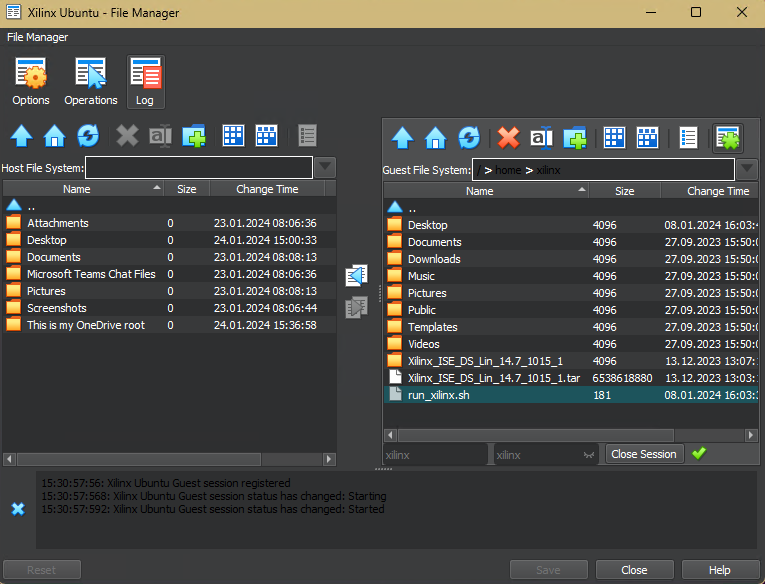Click the Reset button

click(x=41, y=570)
